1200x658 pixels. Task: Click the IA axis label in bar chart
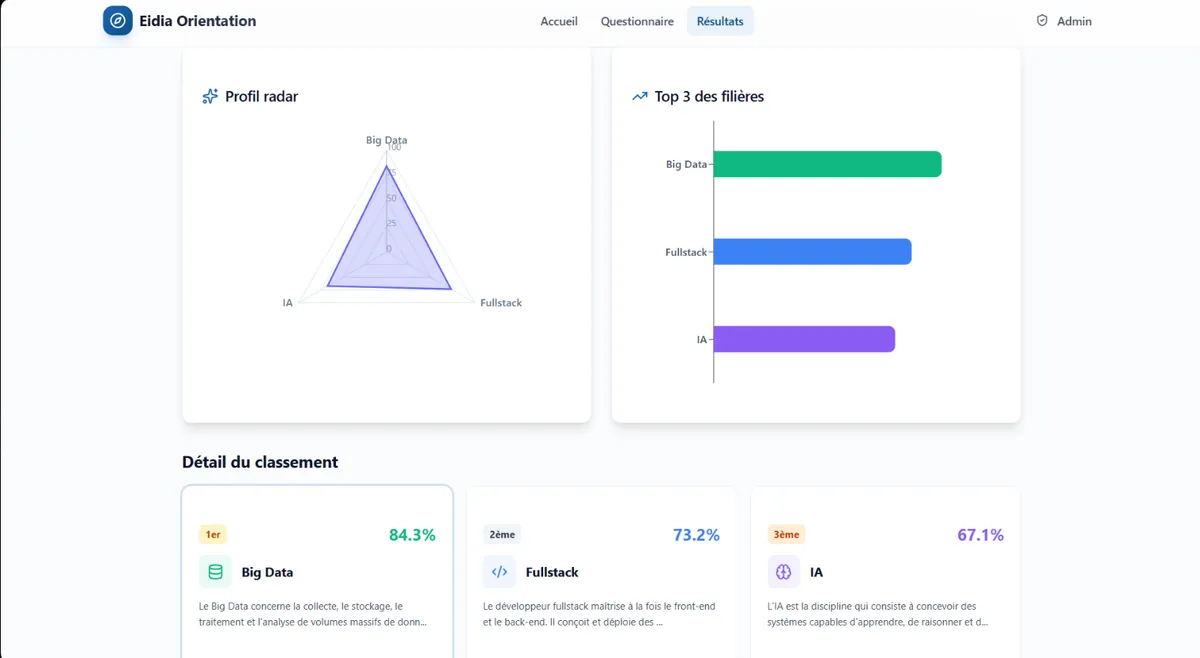(x=702, y=340)
